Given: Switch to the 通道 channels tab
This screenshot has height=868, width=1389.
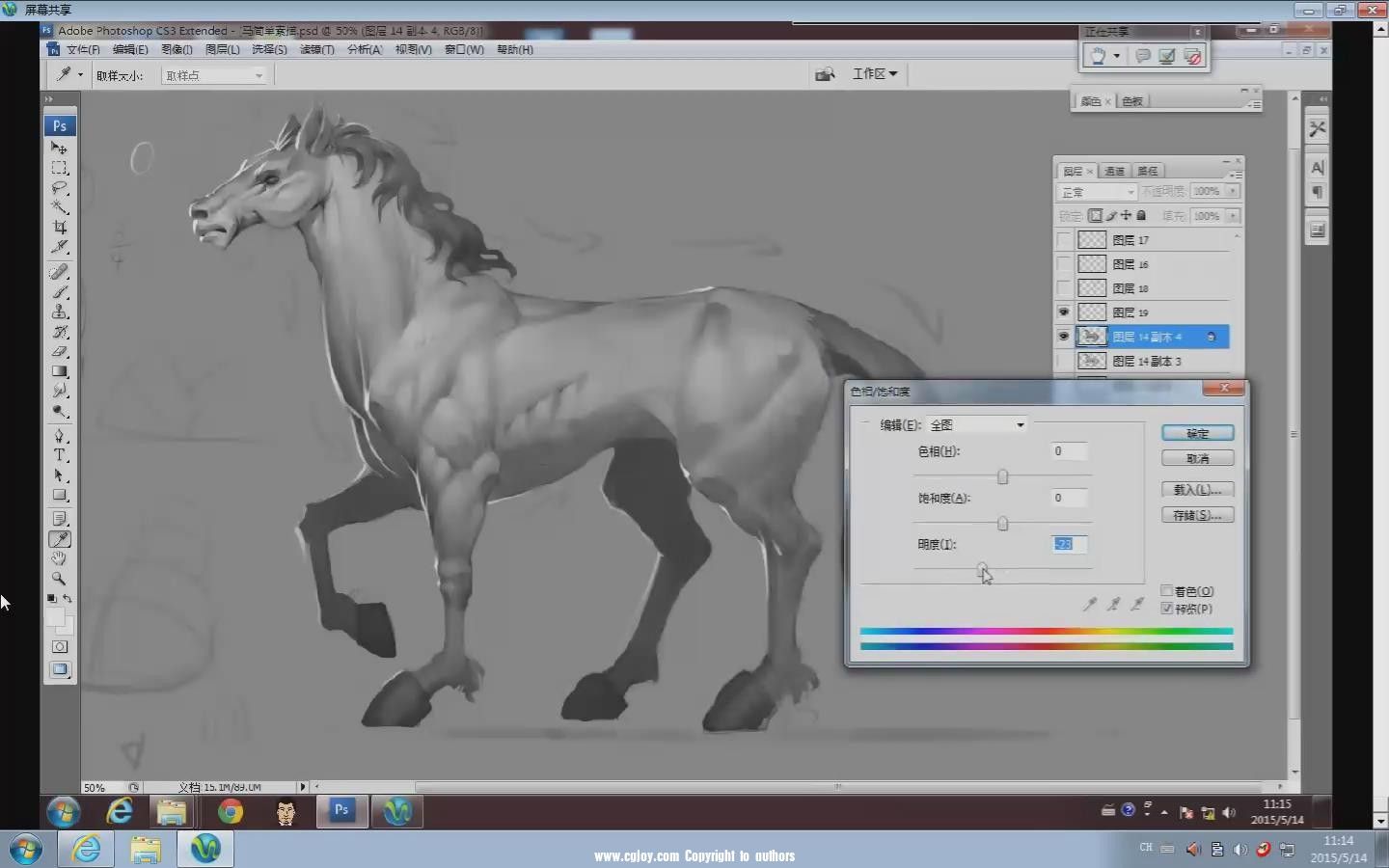Looking at the screenshot, I should [1115, 171].
